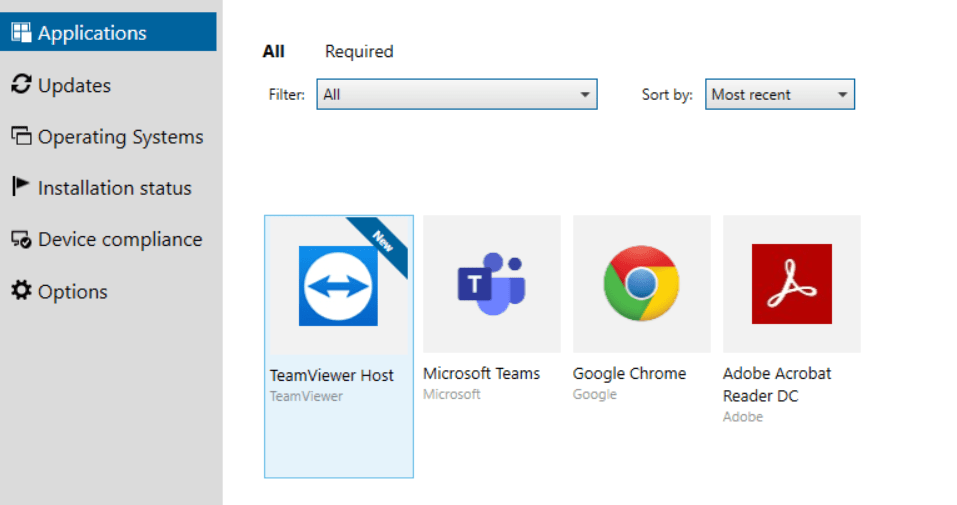Click the Adobe Acrobat Reader DC title
Screen dimensions: 957x505
point(777,385)
